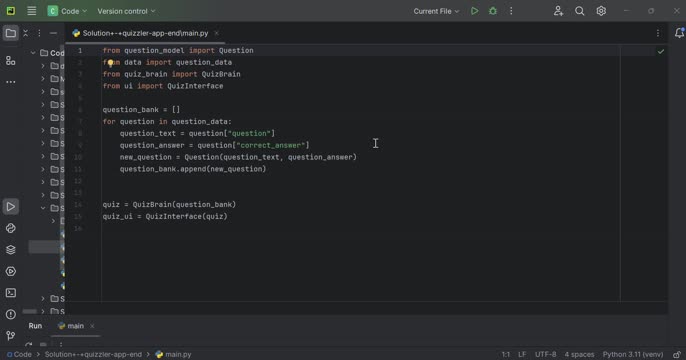Click main.py in the breadcrumb bar
Viewport: 686px width, 360px height.
click(174, 354)
